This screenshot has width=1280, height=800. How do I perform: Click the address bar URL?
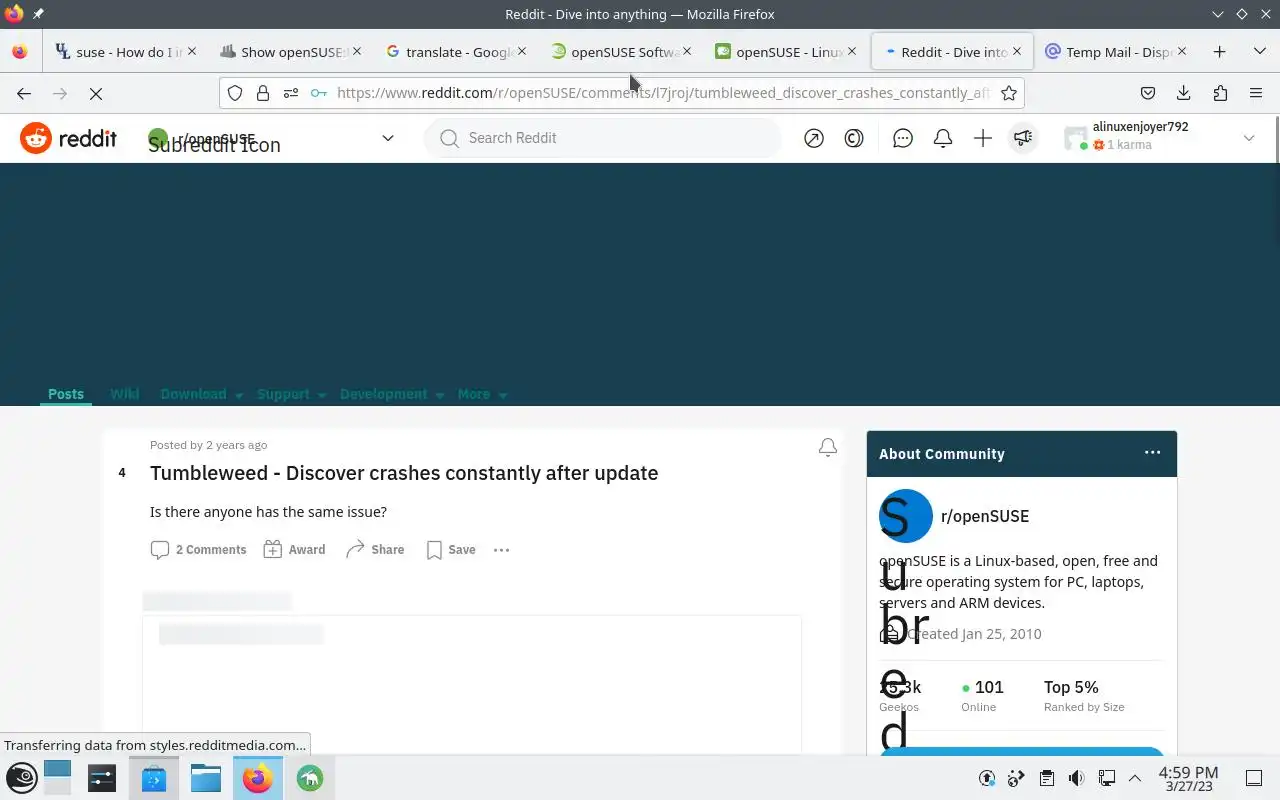662,93
